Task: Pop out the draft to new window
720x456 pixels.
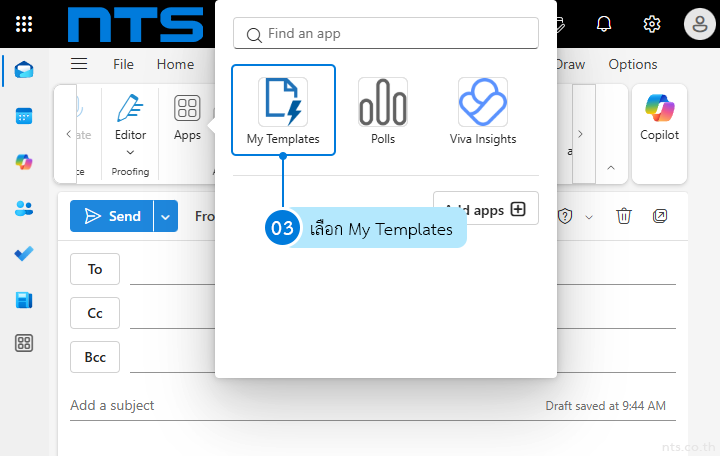Action: 660,216
